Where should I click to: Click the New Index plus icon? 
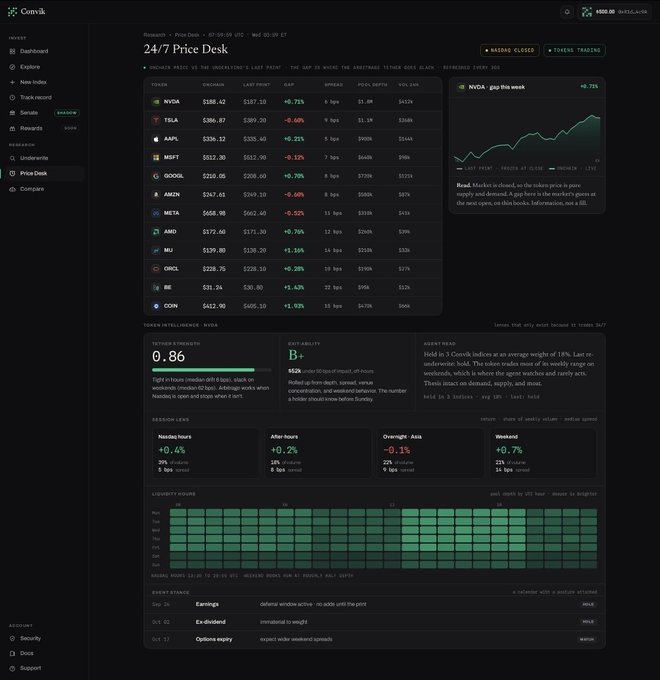point(12,82)
